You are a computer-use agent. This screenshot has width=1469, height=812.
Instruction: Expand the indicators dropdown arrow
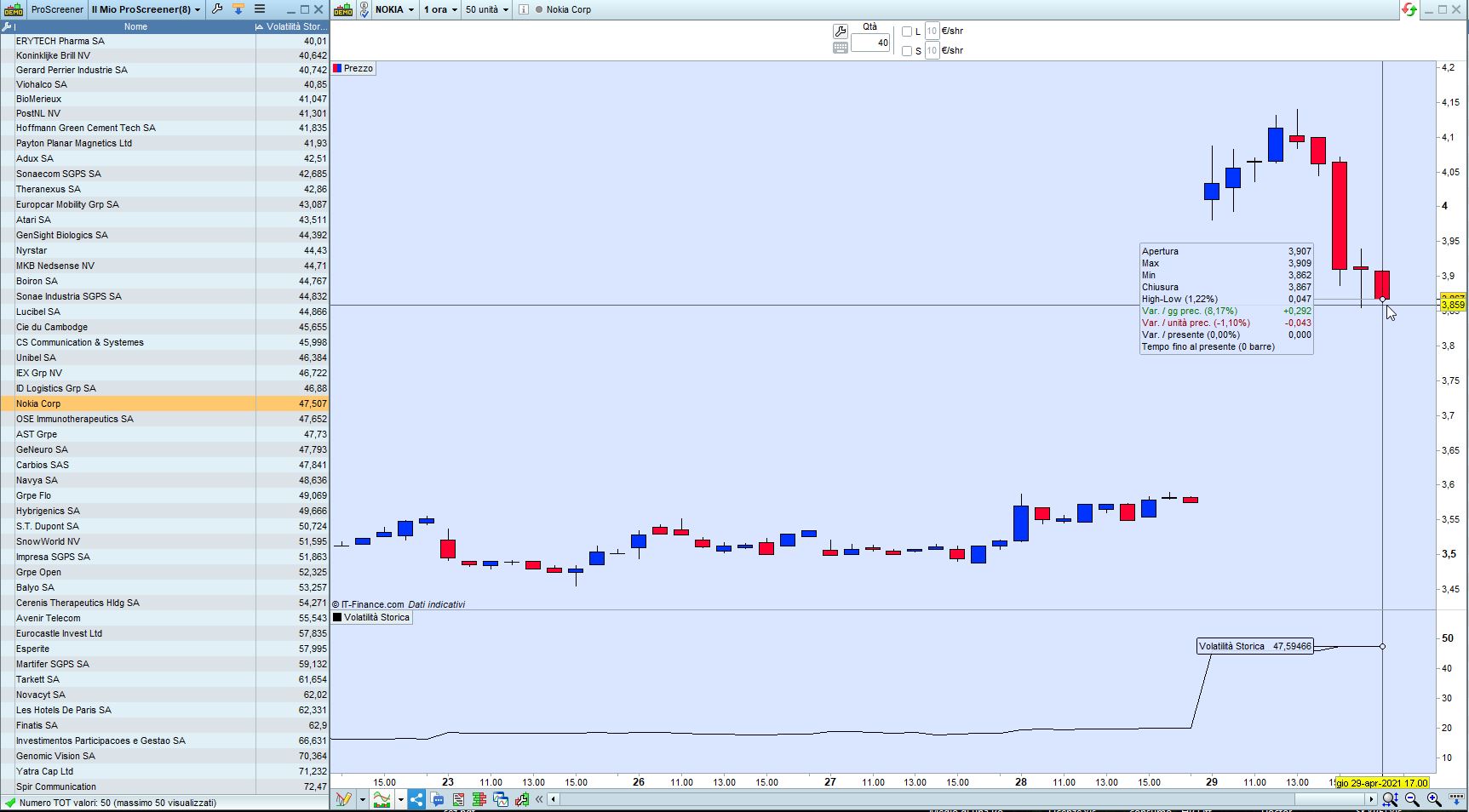click(400, 799)
